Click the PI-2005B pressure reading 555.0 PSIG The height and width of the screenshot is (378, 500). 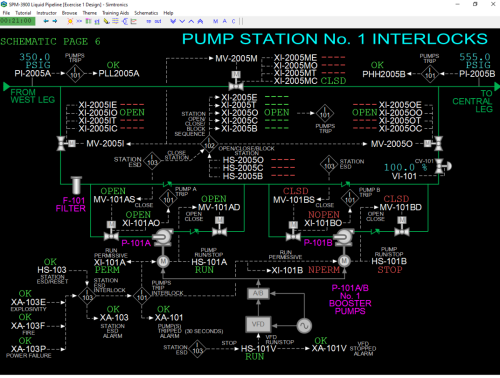click(475, 61)
